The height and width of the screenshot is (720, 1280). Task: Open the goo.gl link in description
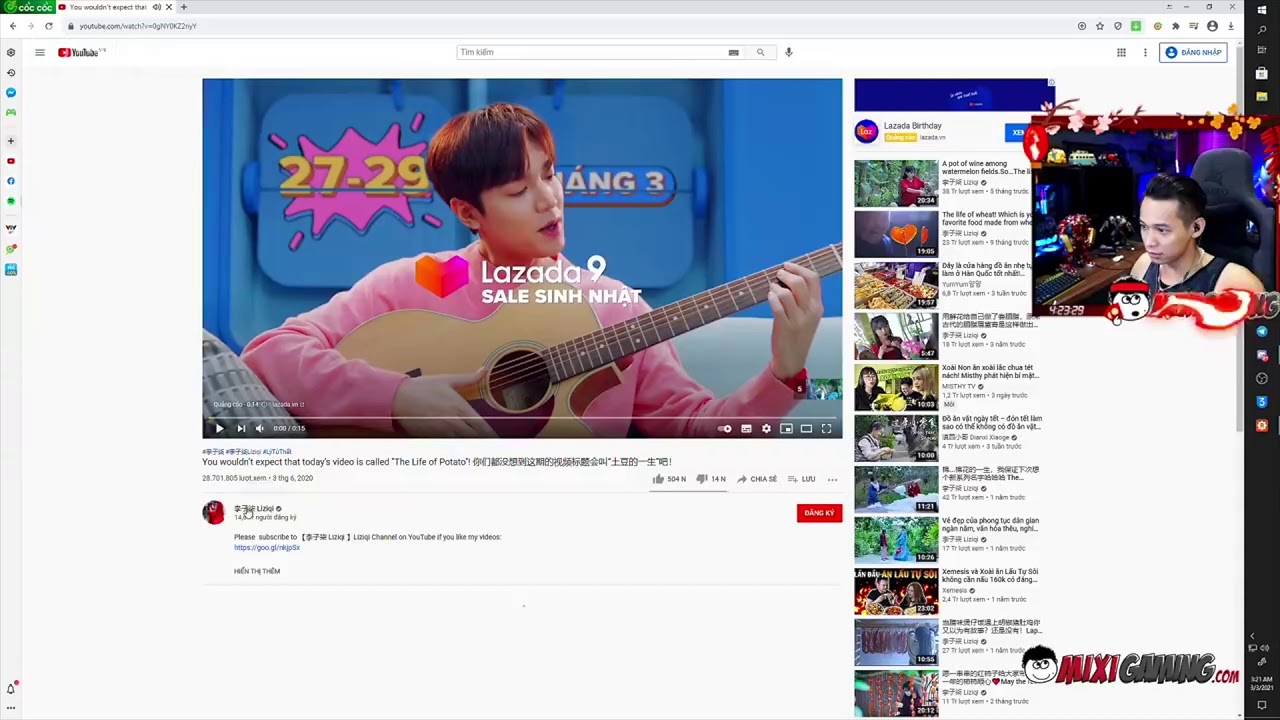click(x=267, y=547)
